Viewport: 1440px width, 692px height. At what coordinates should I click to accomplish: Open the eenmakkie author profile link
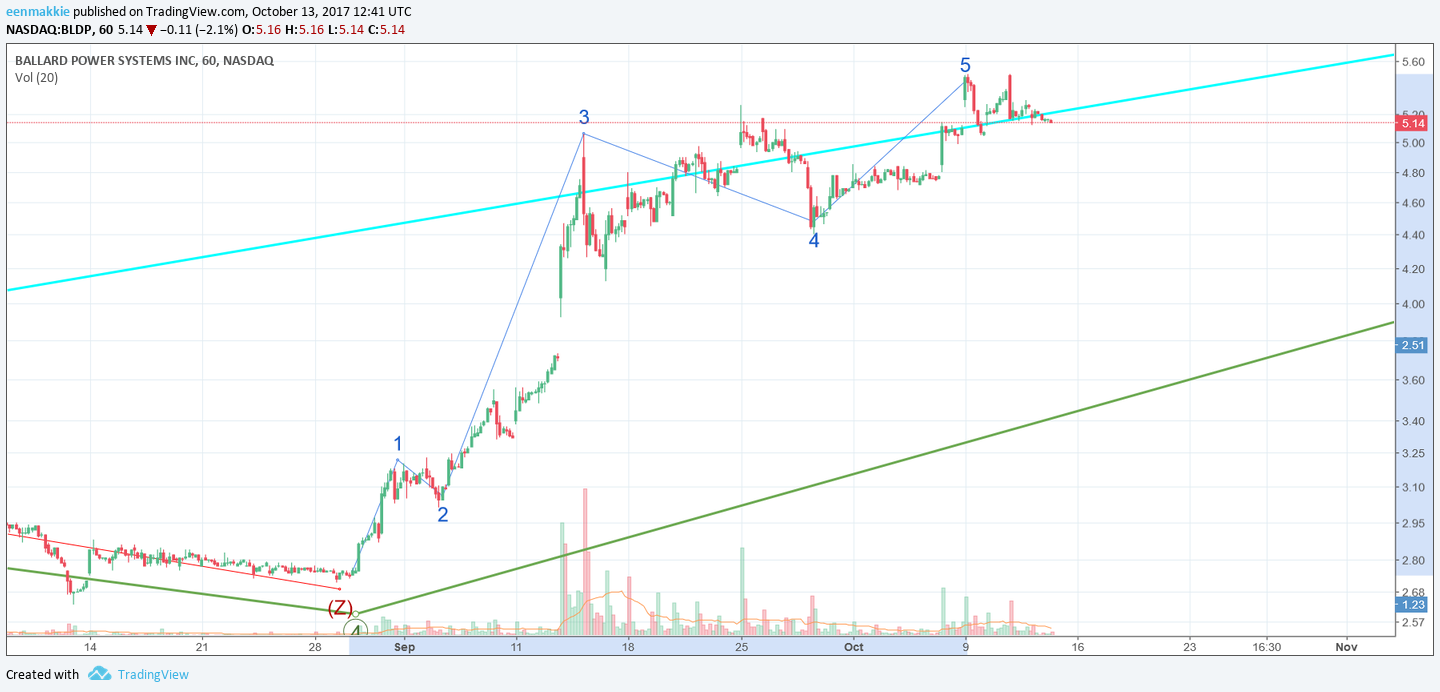tap(38, 11)
